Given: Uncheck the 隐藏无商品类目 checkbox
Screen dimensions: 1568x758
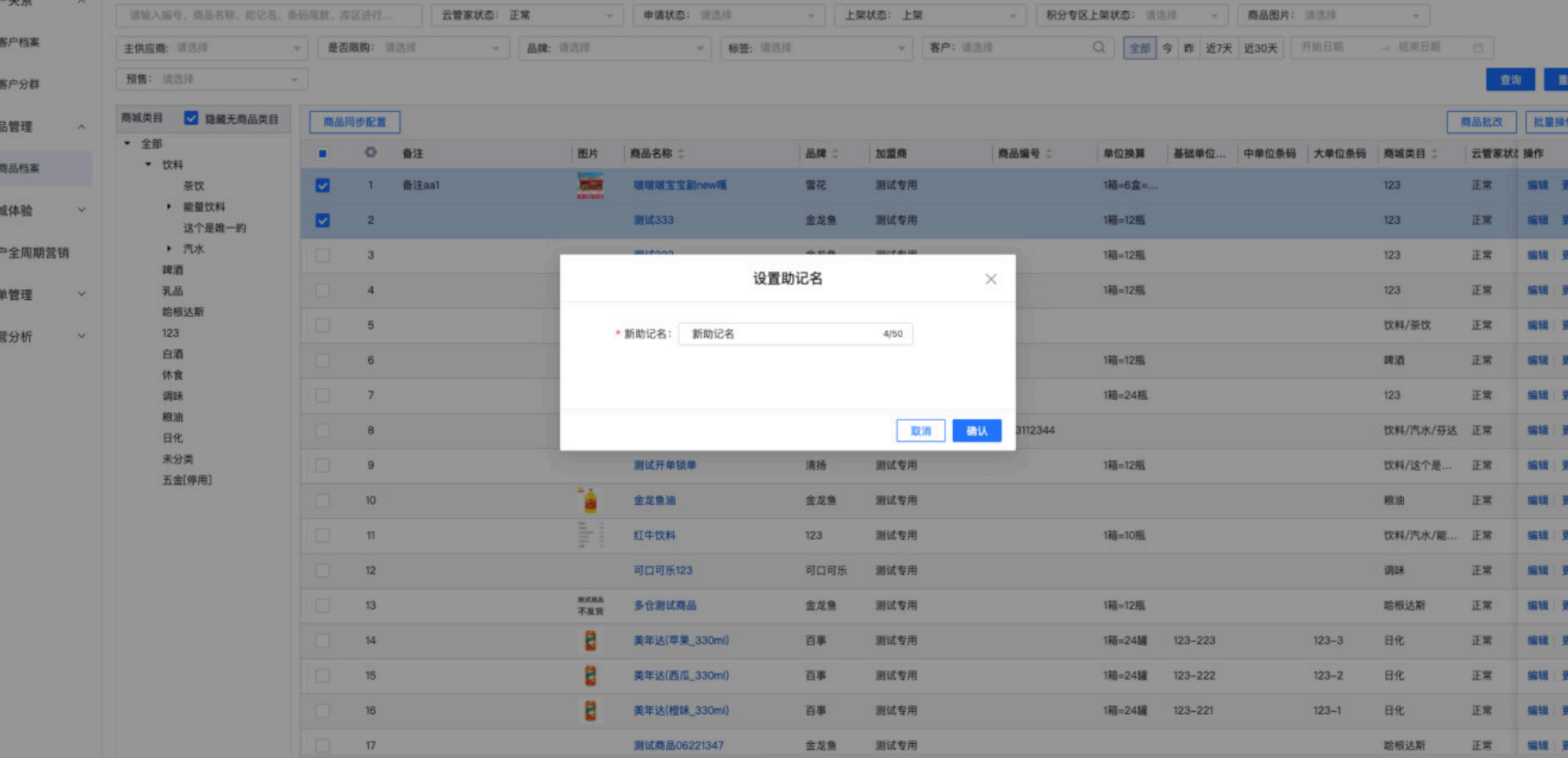Looking at the screenshot, I should tap(191, 118).
